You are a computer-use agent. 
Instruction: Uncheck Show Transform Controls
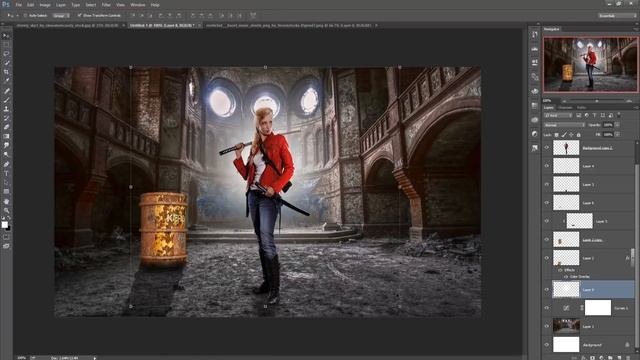80,15
